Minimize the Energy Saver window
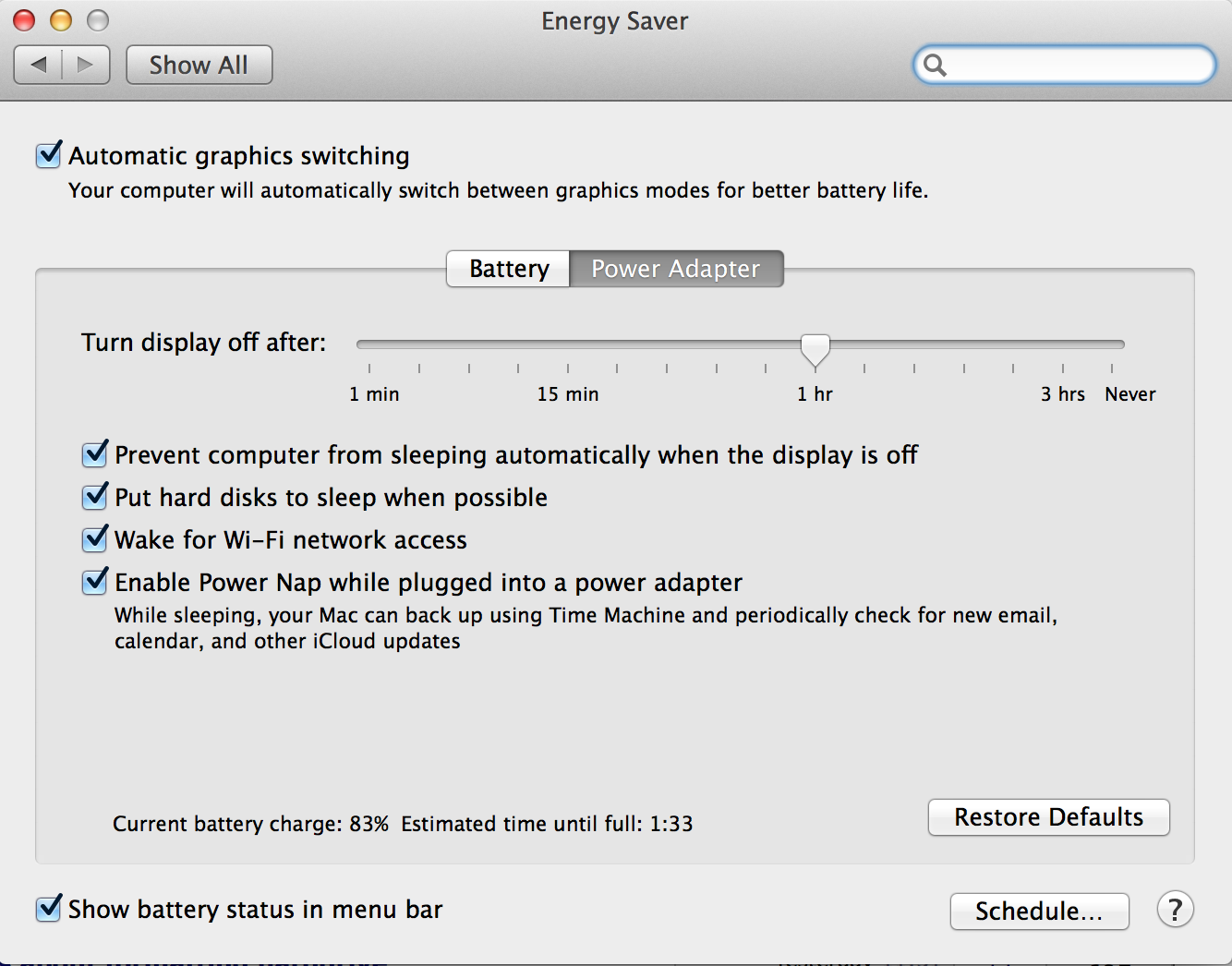Viewport: 1232px width, 966px height. pyautogui.click(x=61, y=20)
